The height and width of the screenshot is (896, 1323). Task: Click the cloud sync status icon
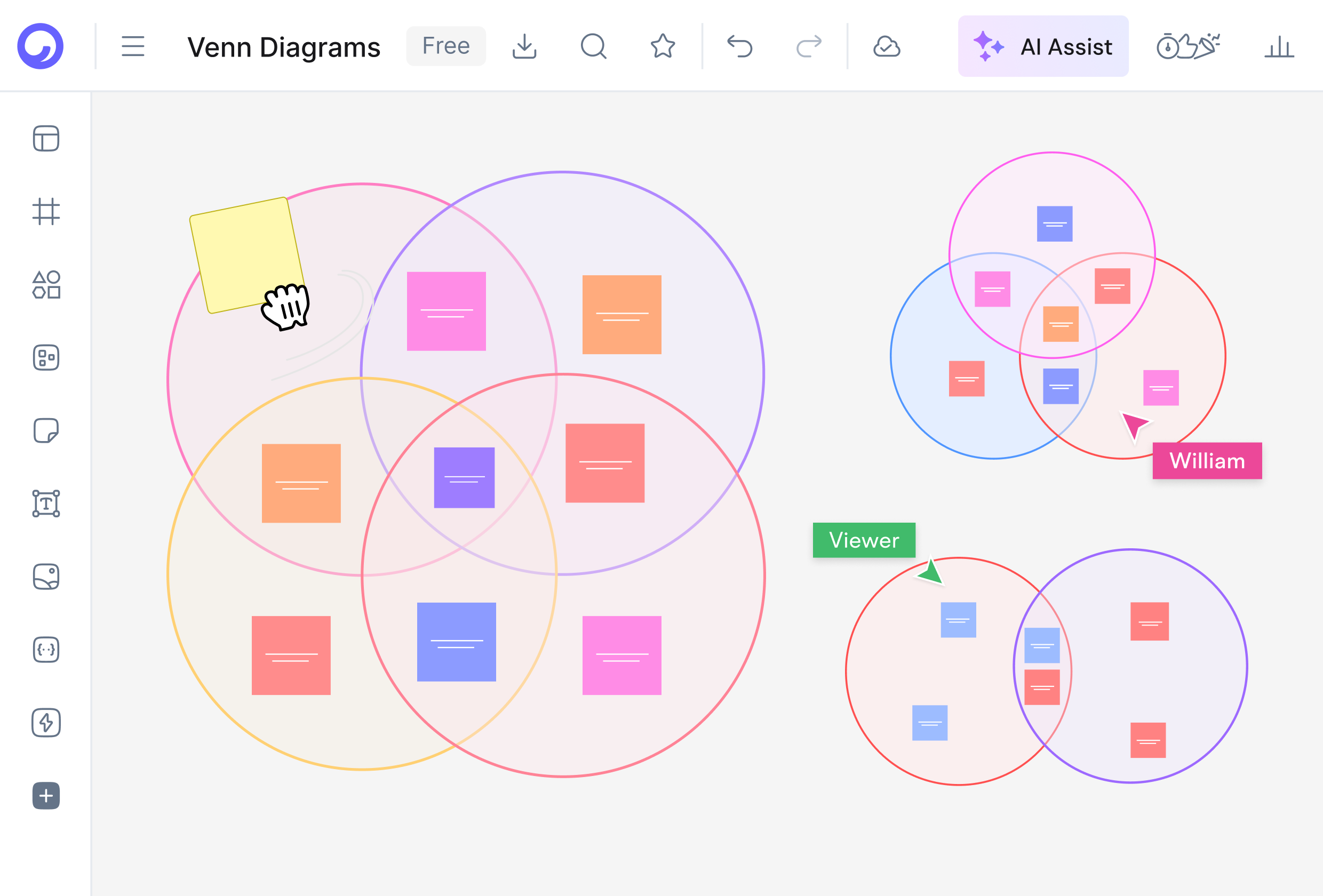[x=887, y=47]
